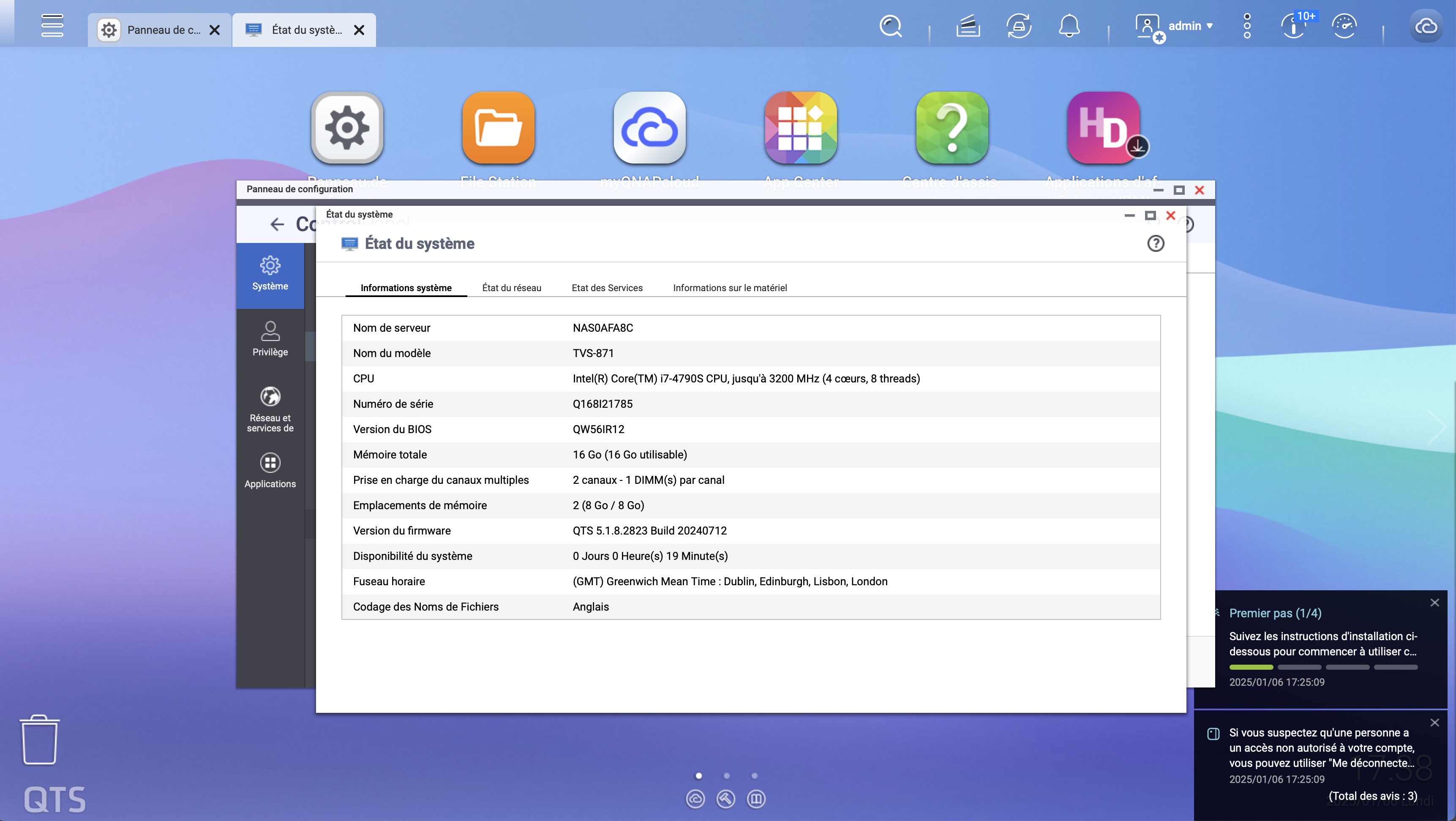
Task: Open the search magnifier in top bar
Action: click(x=891, y=26)
